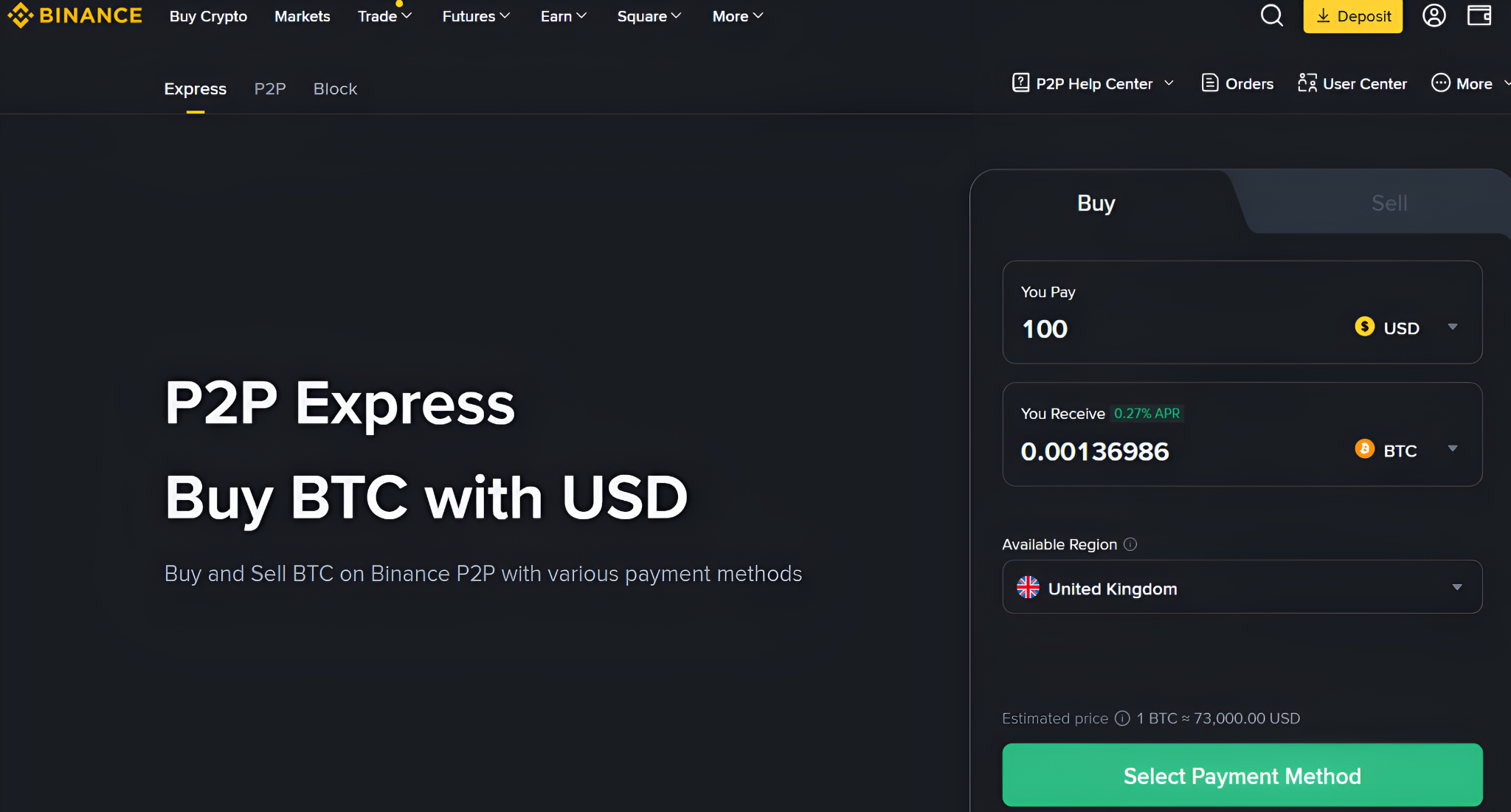Expand the United Kingdom region selector
The height and width of the screenshot is (812, 1511).
[1240, 587]
